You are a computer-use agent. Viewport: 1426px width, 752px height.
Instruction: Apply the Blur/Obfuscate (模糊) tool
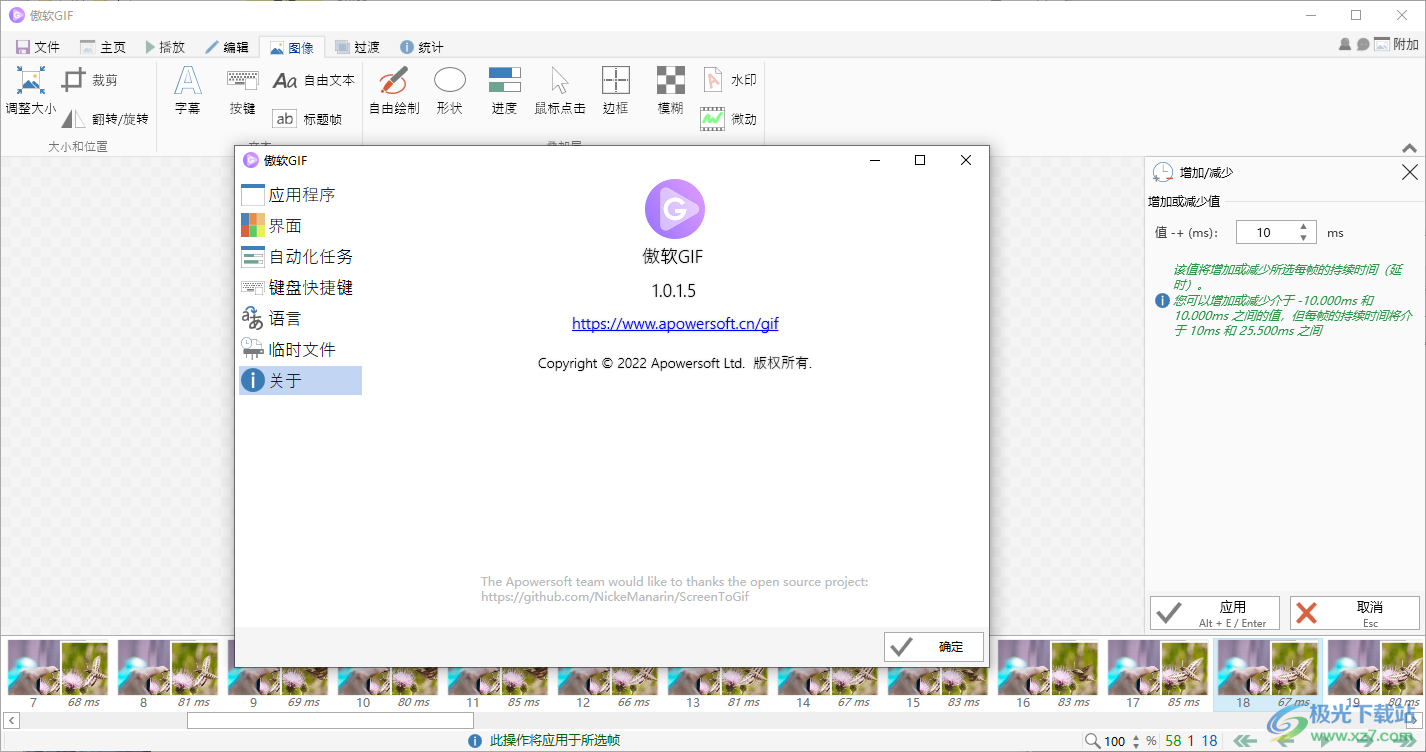[x=671, y=90]
